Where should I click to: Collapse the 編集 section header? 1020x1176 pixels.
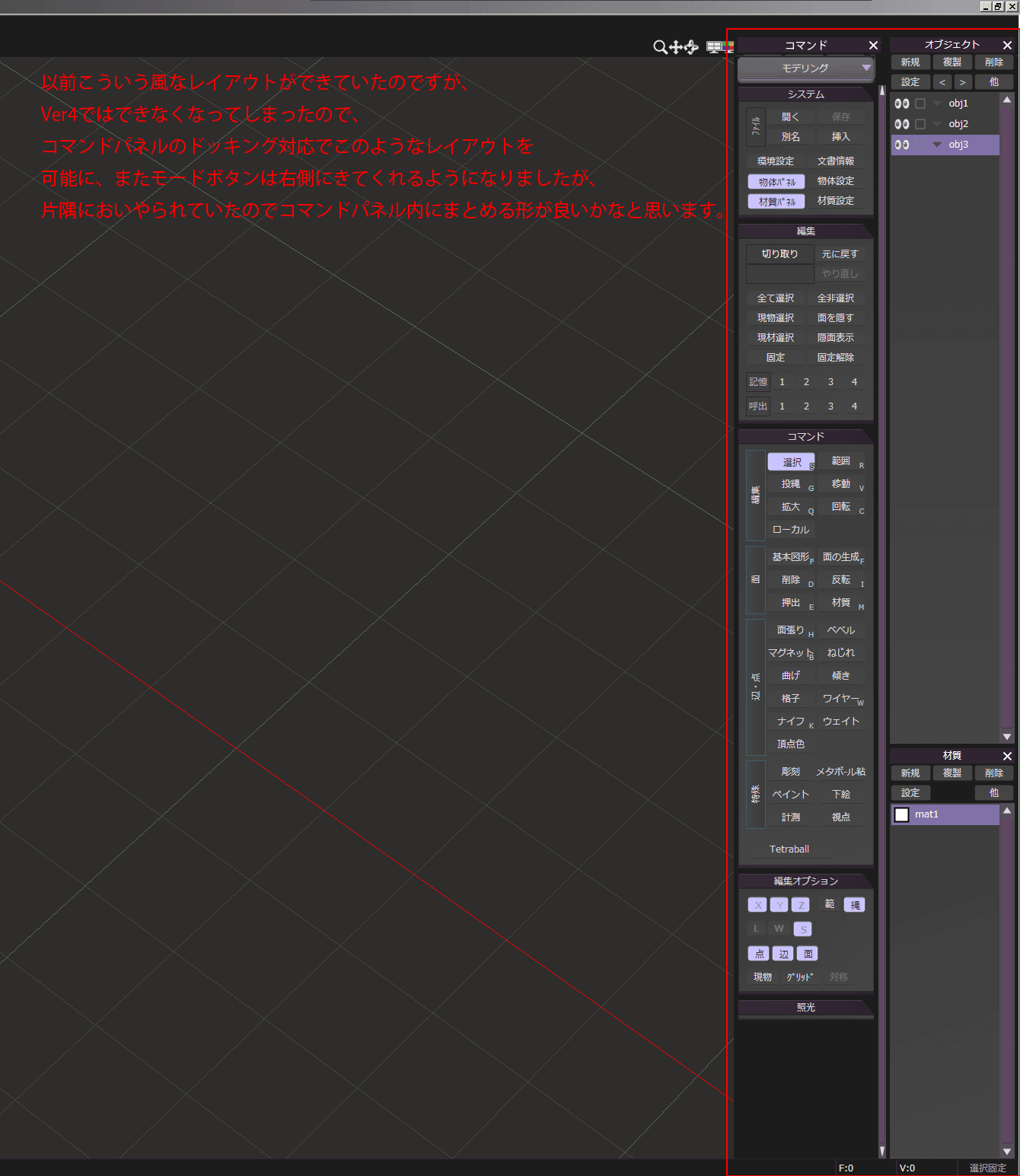[x=806, y=231]
